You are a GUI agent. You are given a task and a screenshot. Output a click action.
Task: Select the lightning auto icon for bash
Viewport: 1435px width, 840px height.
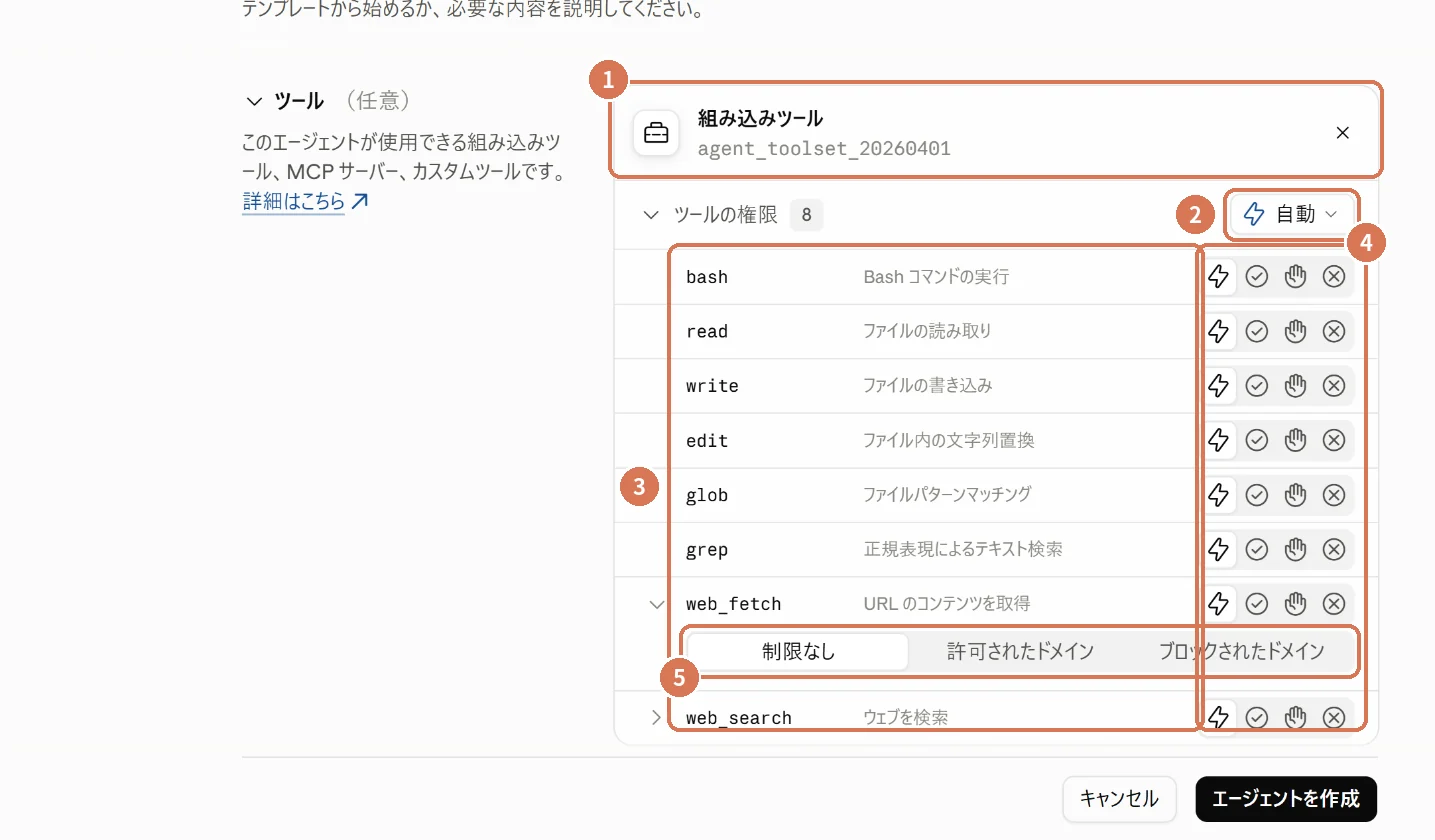[1218, 277]
